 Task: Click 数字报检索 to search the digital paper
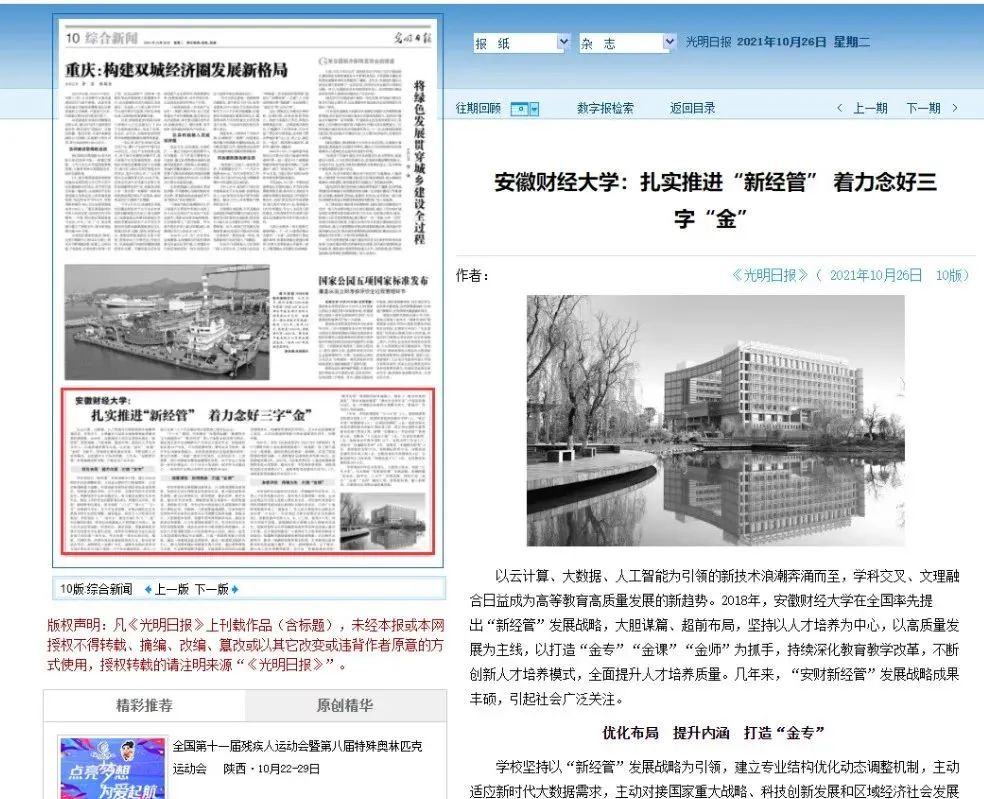tap(605, 108)
